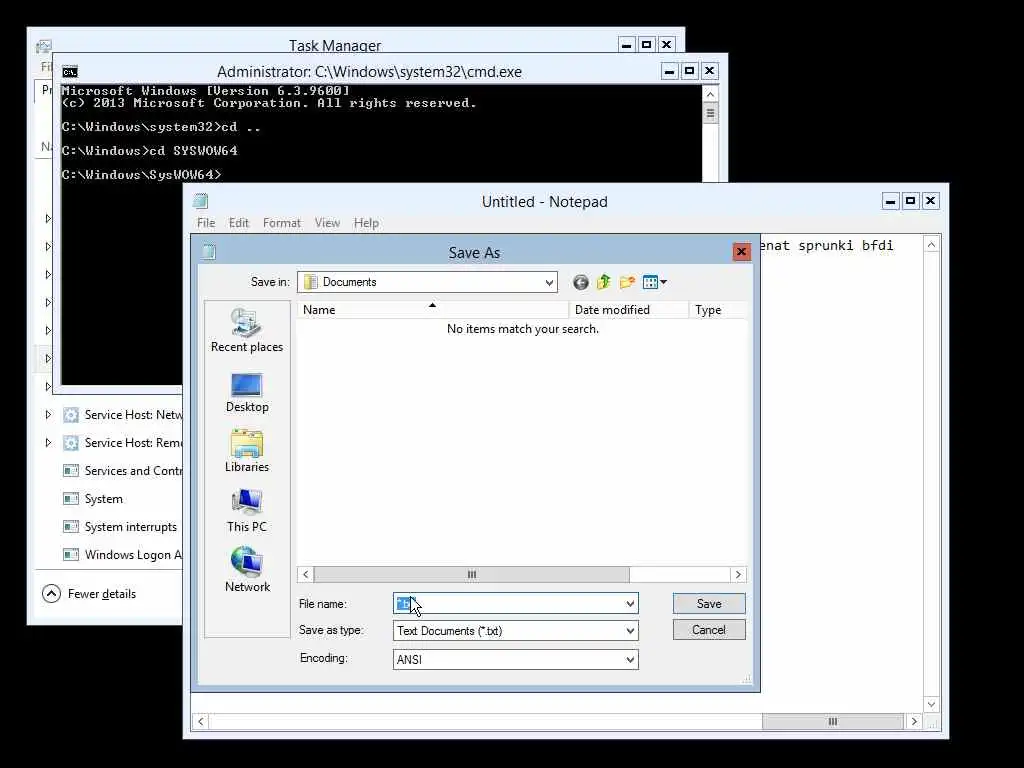The width and height of the screenshot is (1024, 768).
Task: Click Notepad scroll right arrow at bottom
Action: click(914, 722)
